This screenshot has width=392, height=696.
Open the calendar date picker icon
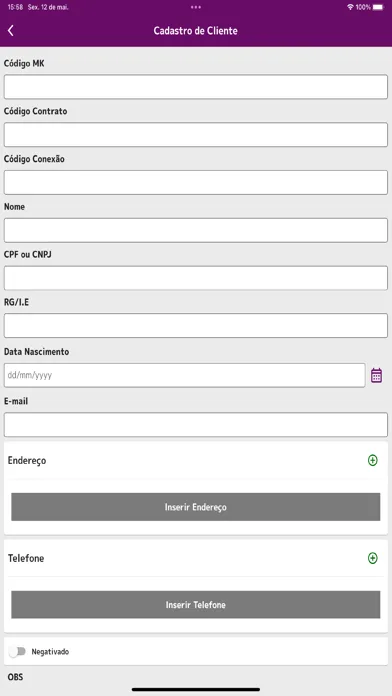(376, 376)
